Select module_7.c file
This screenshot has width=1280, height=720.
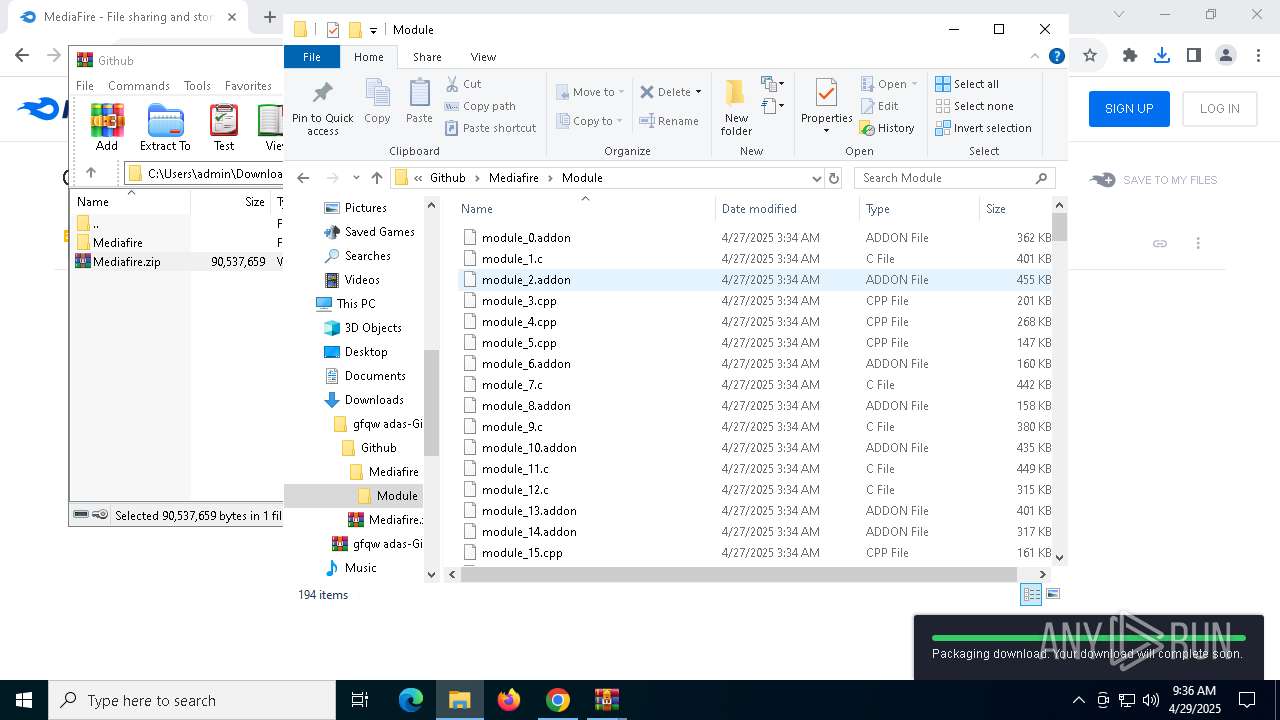click(755, 385)
